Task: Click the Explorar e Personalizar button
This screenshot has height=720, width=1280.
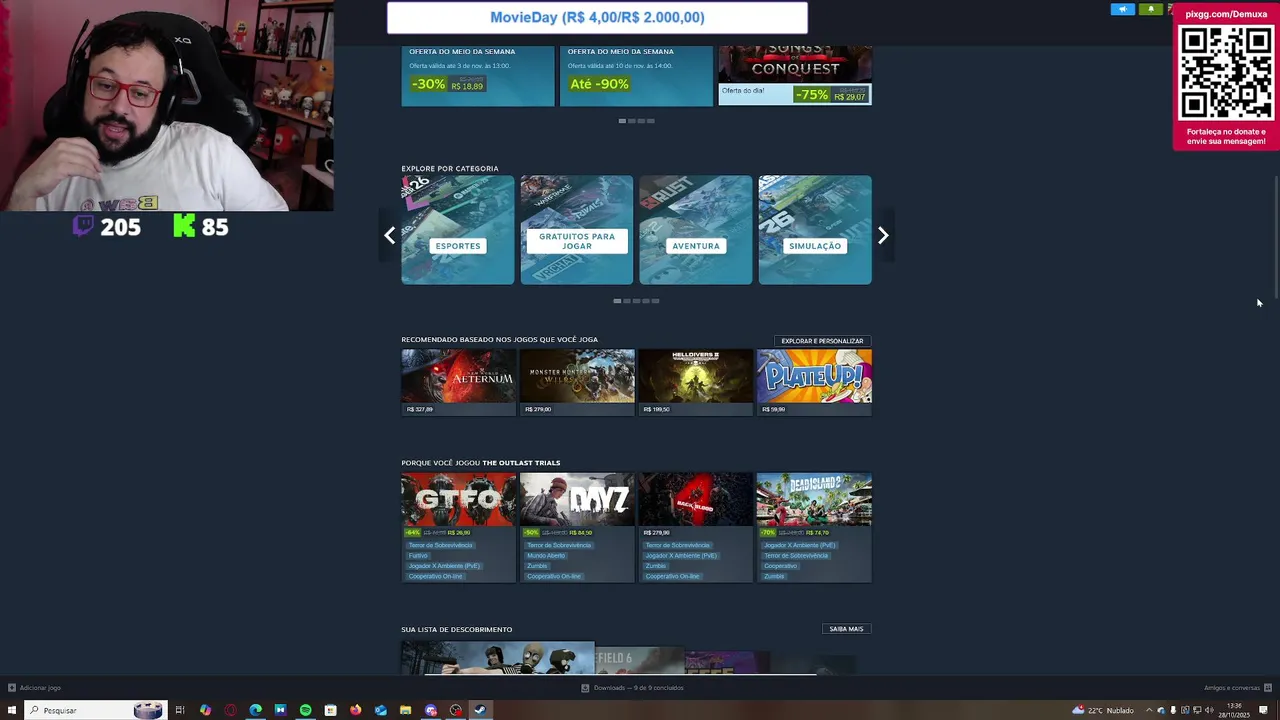Action: coord(822,341)
